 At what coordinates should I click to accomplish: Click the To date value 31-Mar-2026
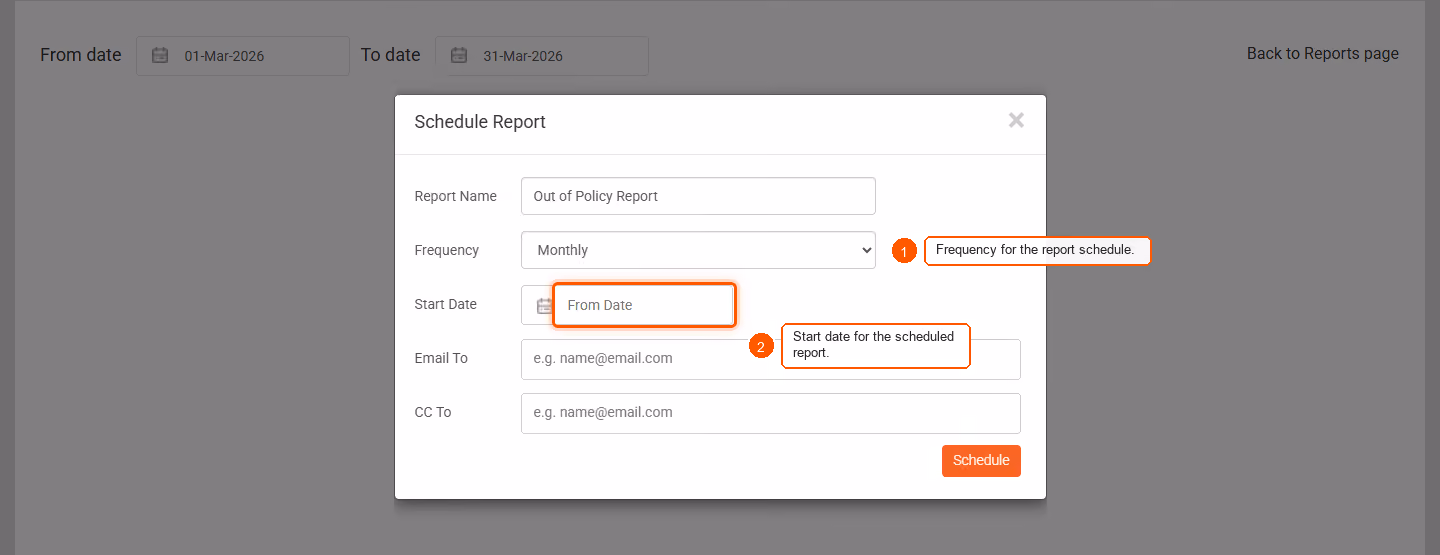[523, 56]
